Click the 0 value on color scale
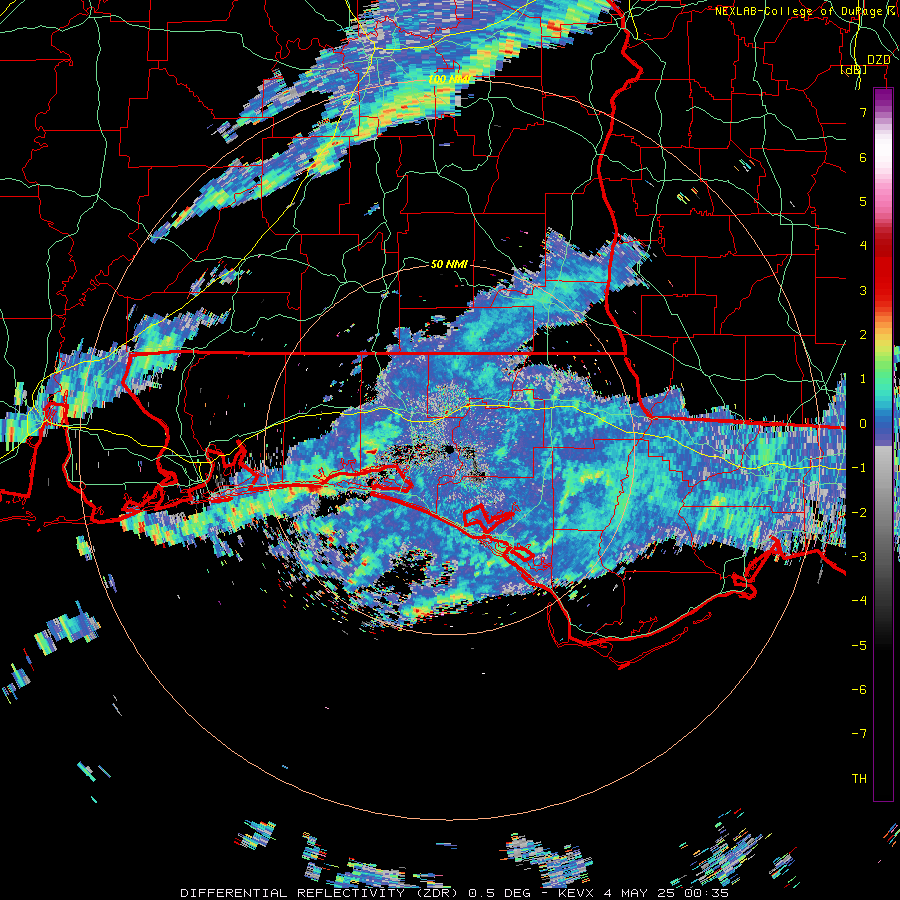 tap(863, 424)
